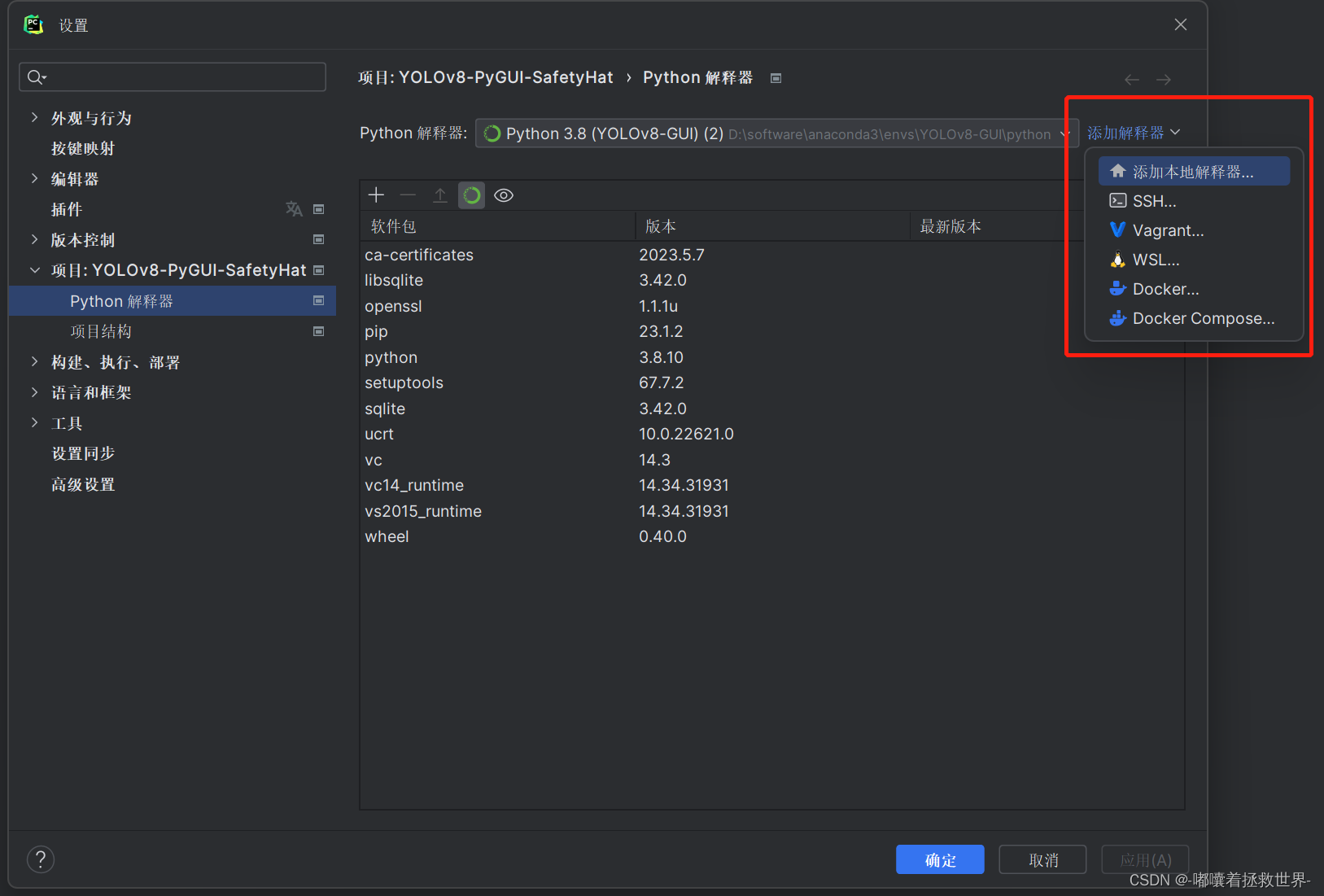
Task: Select the wheel package row
Action: 771,536
